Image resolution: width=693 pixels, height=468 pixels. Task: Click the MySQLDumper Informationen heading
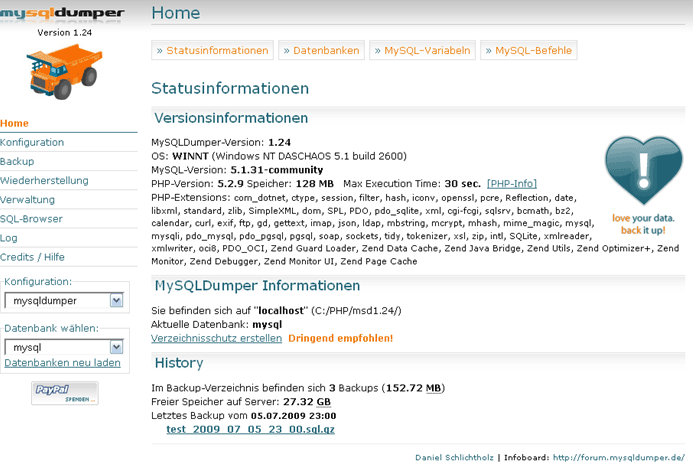tap(257, 285)
